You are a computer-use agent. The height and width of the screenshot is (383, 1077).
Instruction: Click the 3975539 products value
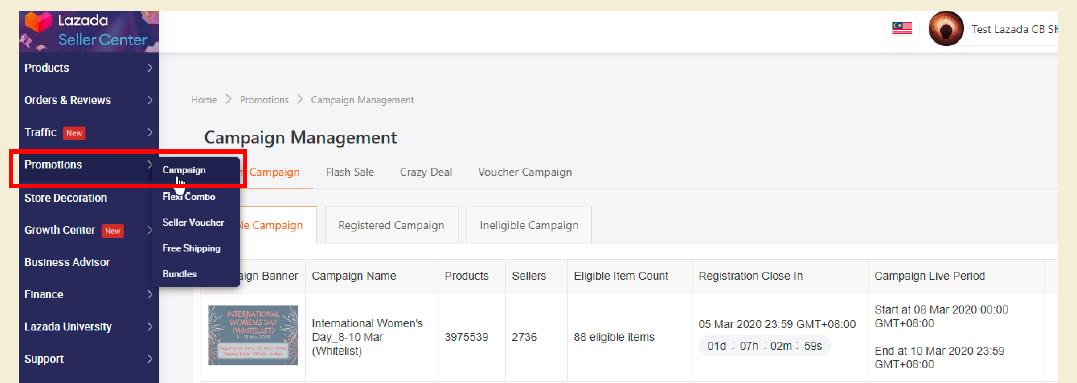point(466,337)
